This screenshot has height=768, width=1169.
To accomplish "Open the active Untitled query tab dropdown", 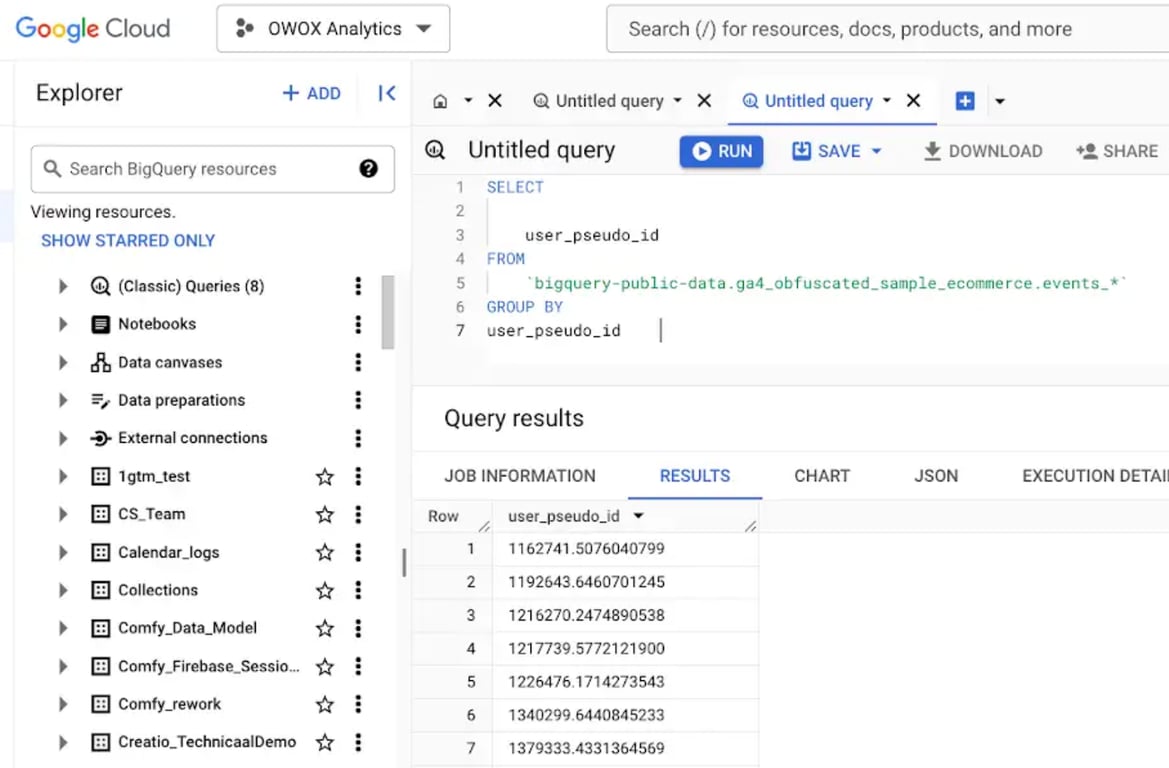I will coord(886,100).
